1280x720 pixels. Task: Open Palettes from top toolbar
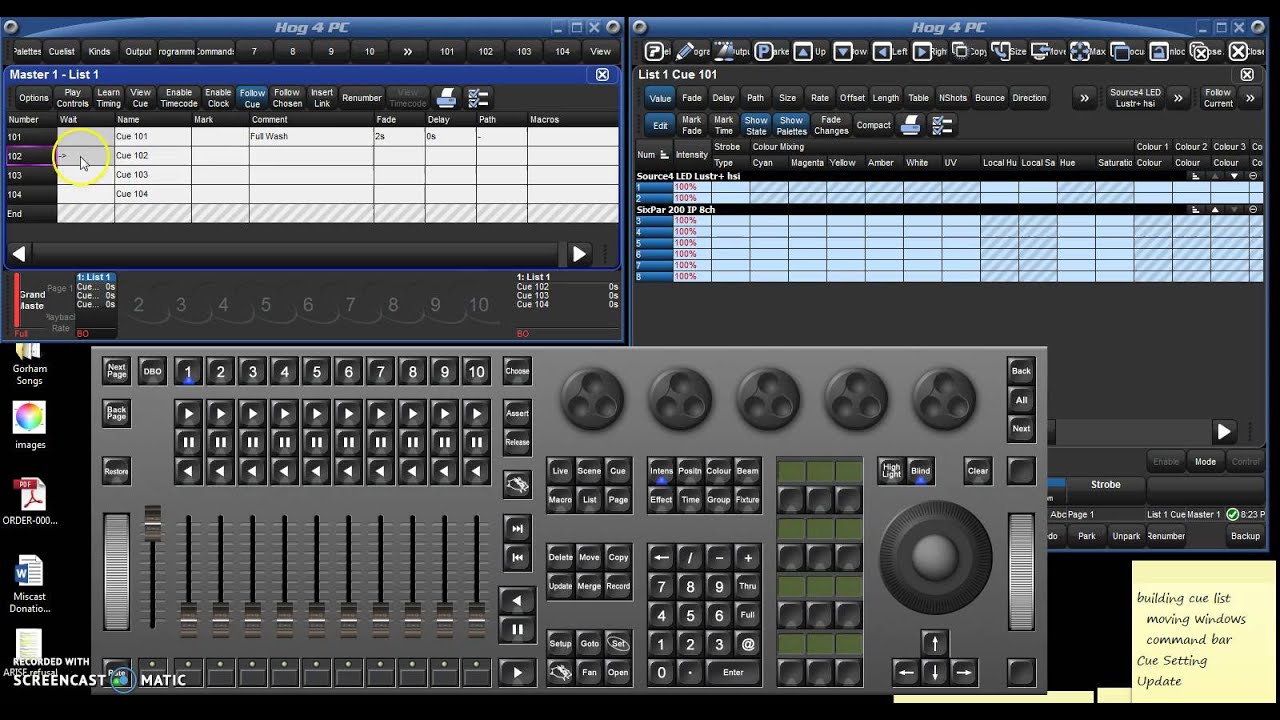25,52
